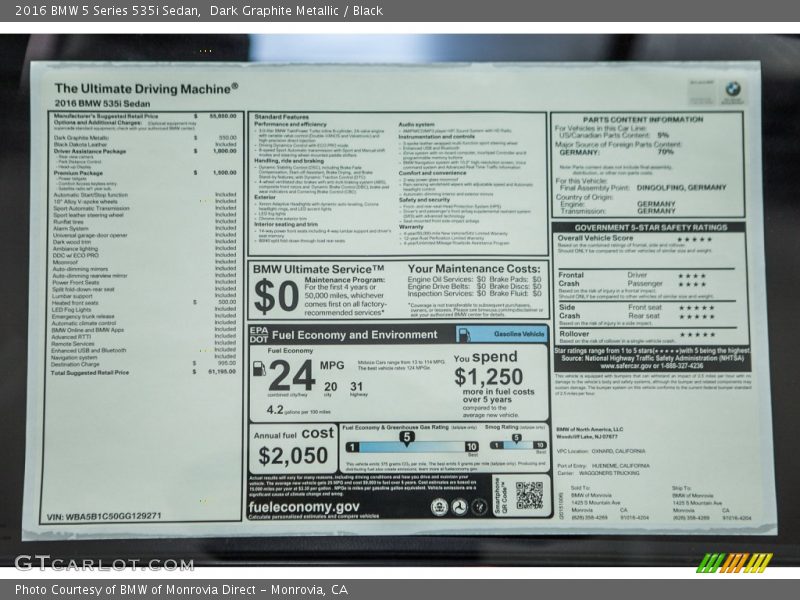The image size is (800, 600).
Task: Click the smartphone QR code
Action: pyautogui.click(x=529, y=495)
